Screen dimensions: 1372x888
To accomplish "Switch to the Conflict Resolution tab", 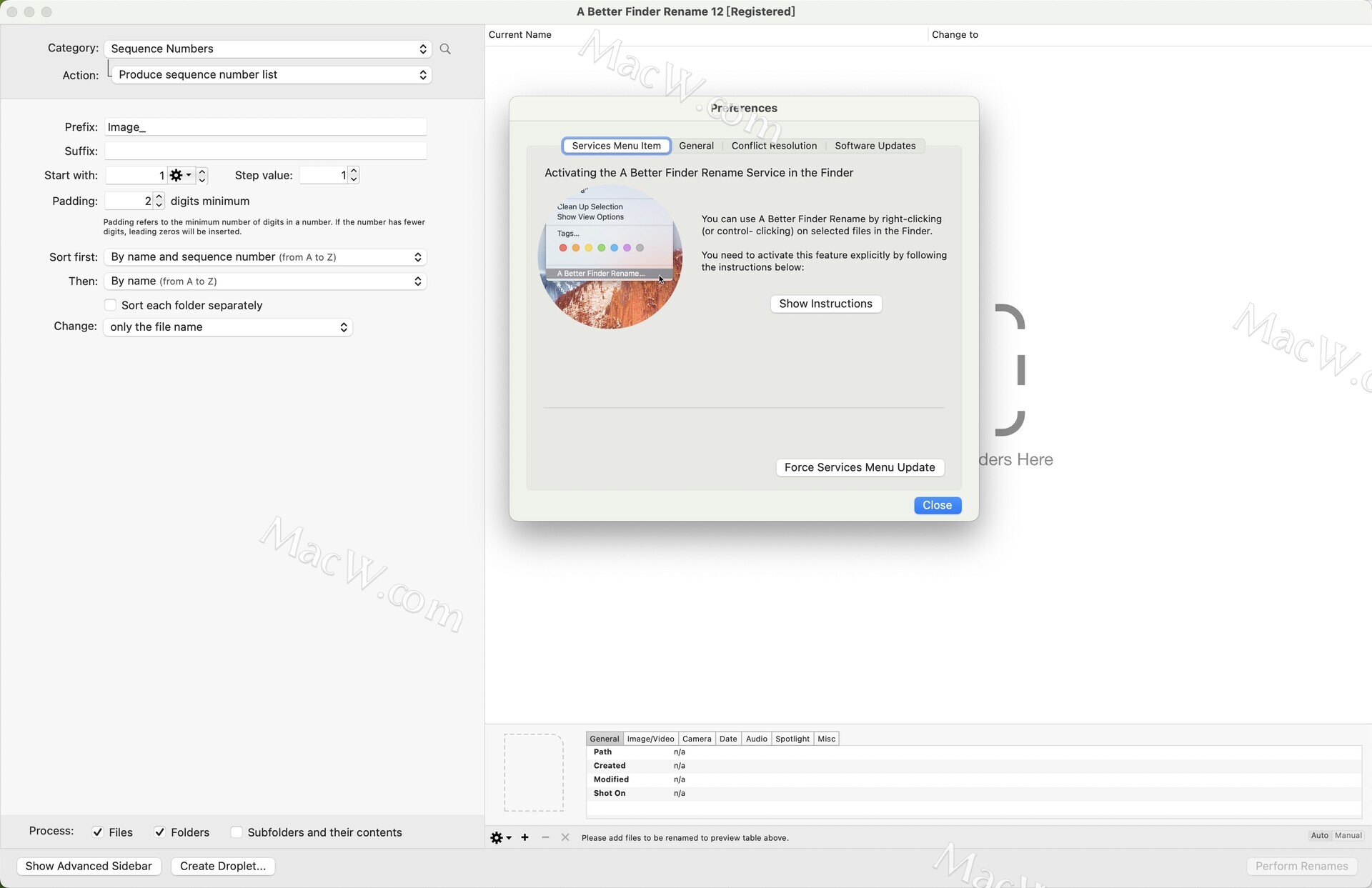I will [x=774, y=146].
